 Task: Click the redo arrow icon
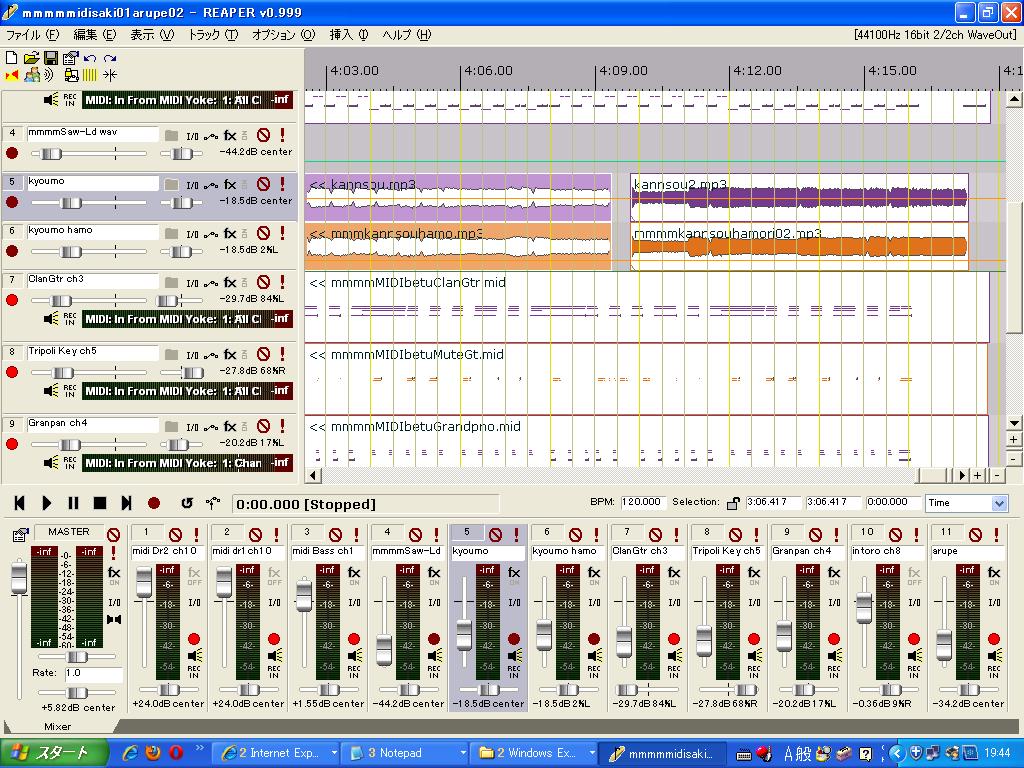[110, 58]
